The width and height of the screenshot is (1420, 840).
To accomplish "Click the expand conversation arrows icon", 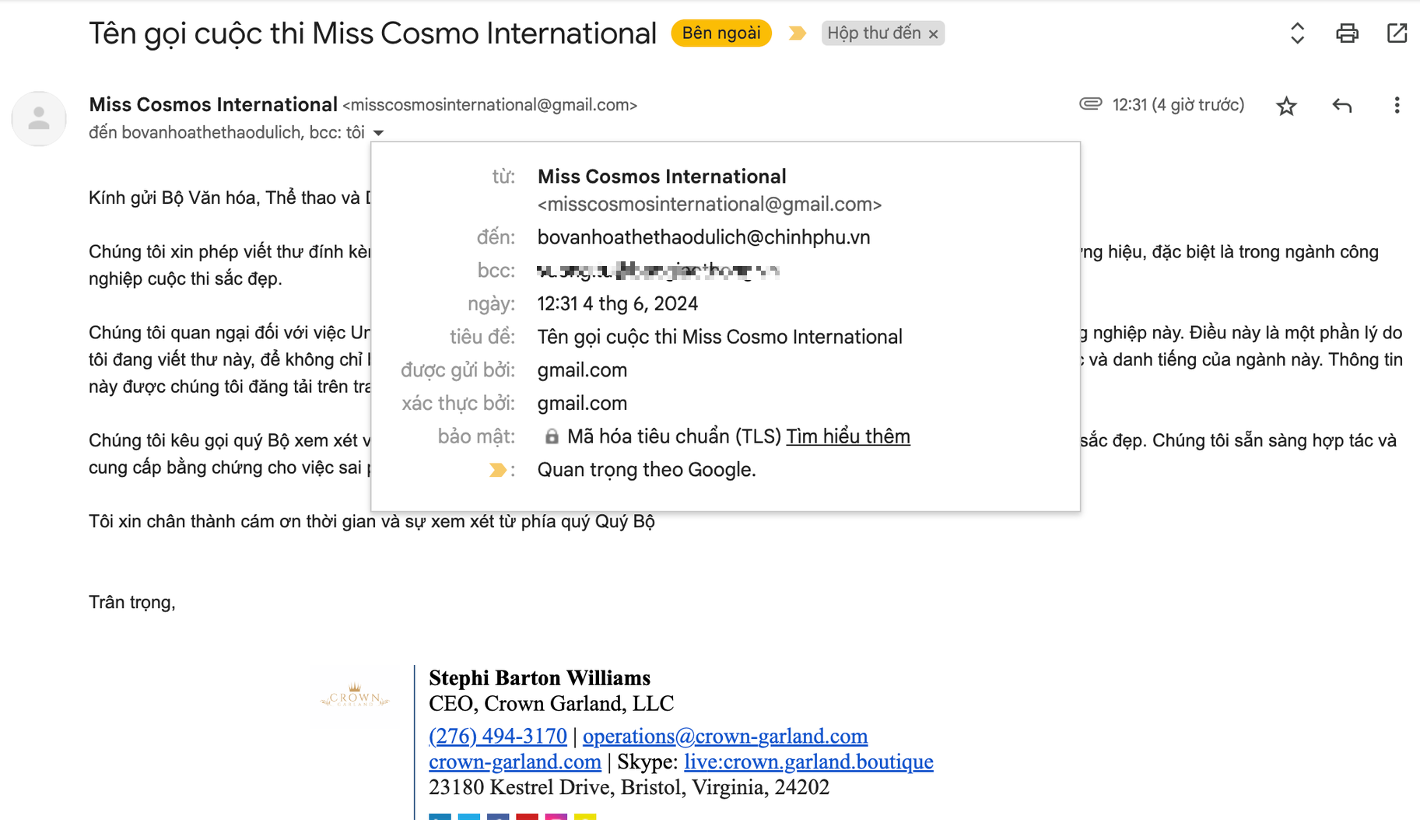I will pyautogui.click(x=1296, y=33).
